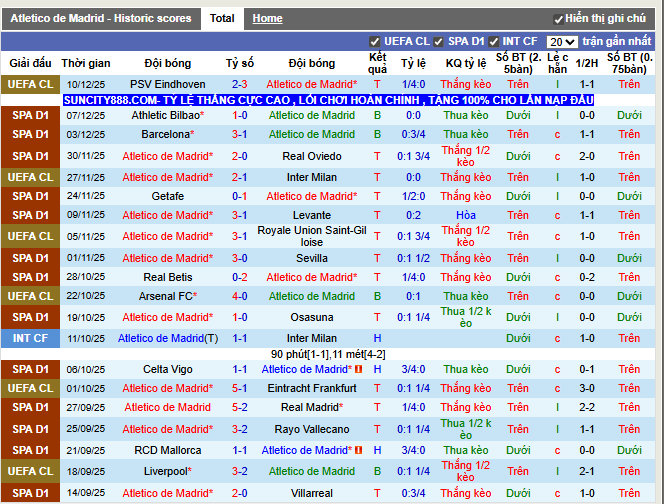Screen dimensions: 664x504
Task: Click red card icon in Celta Vigo row
Action: 359,369
